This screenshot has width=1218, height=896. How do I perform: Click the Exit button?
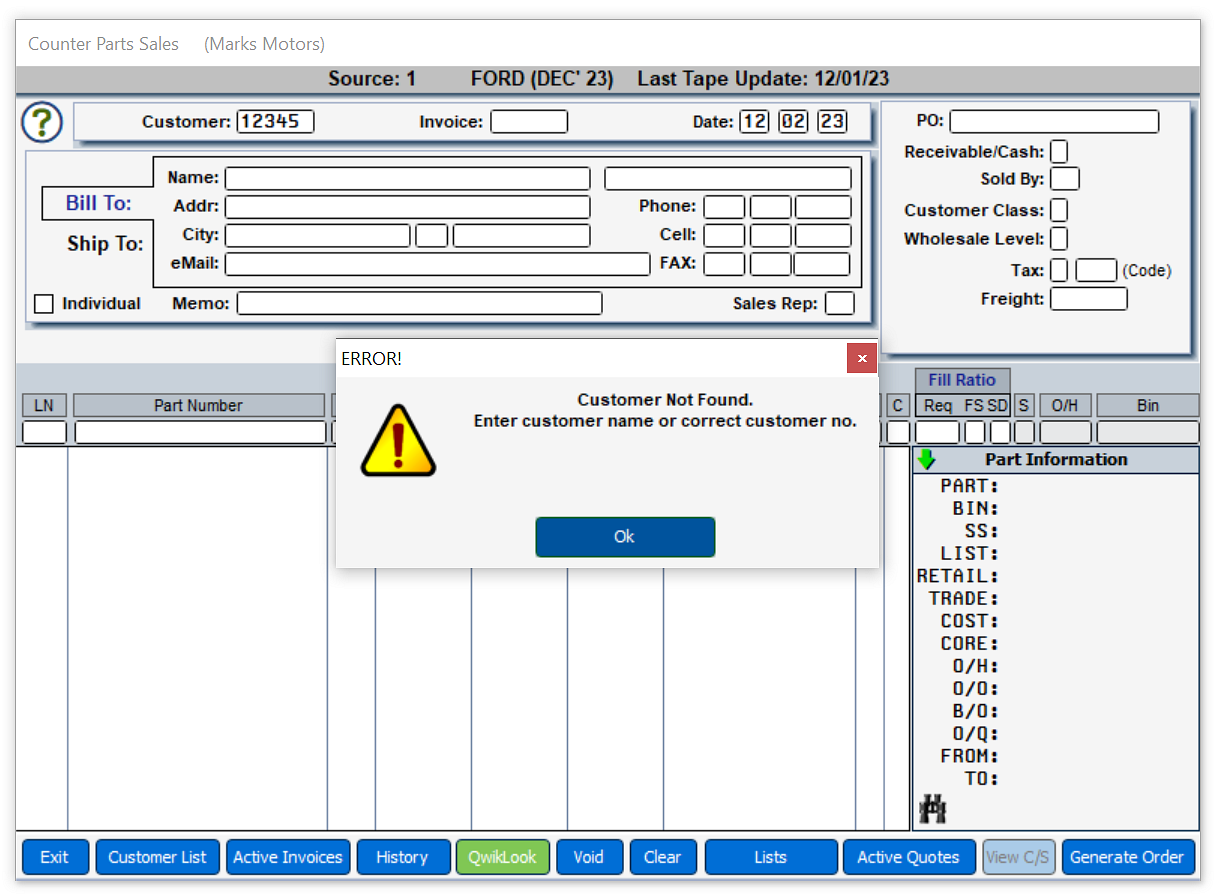[55, 857]
